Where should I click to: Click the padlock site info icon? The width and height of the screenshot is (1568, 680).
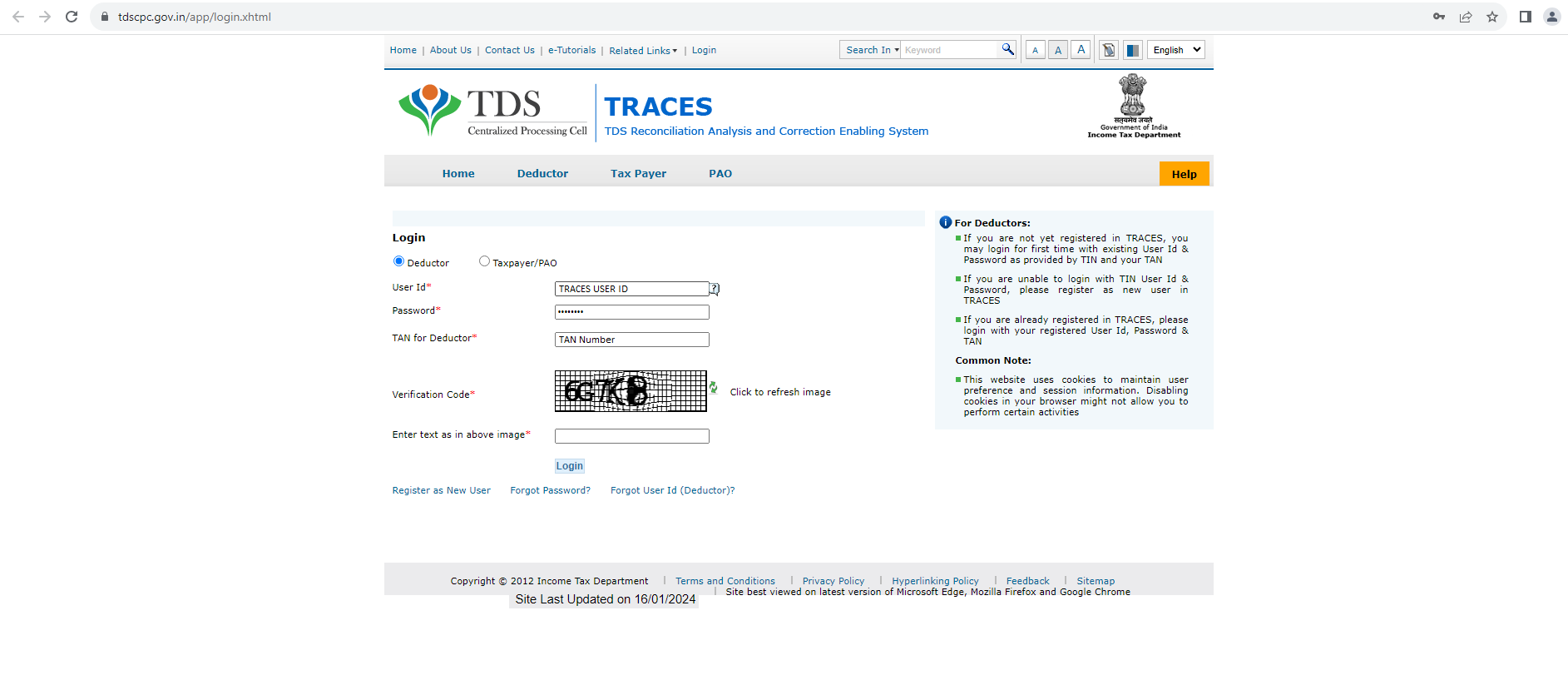pos(105,17)
